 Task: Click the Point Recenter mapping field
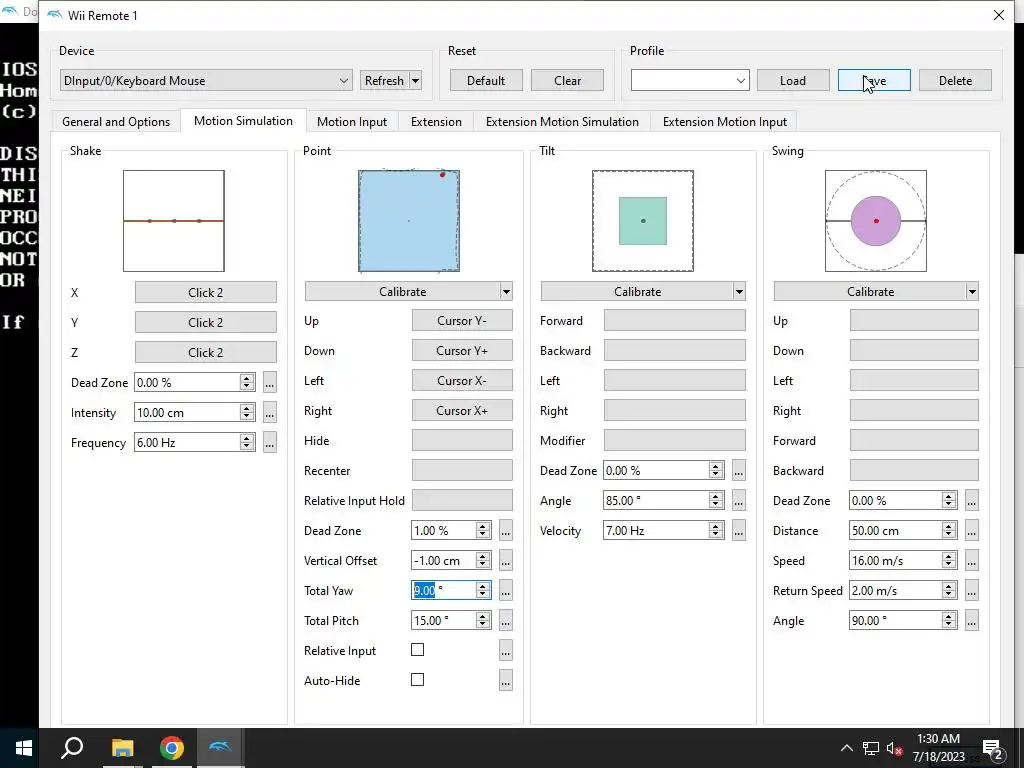pyautogui.click(x=462, y=471)
